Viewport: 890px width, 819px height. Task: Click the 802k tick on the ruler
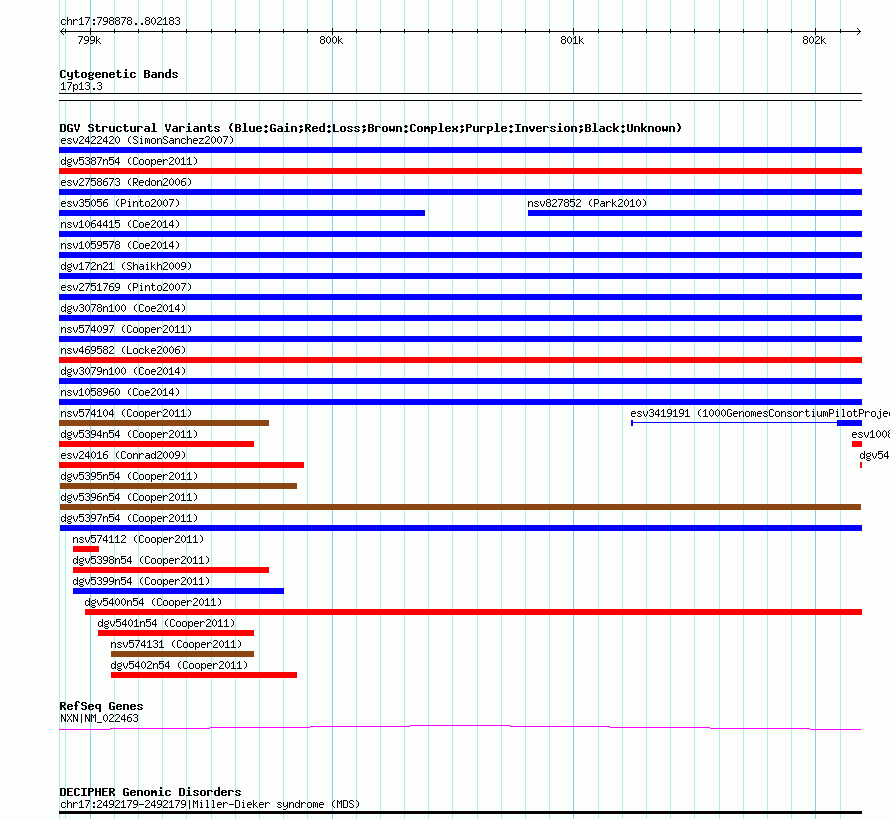tap(814, 40)
